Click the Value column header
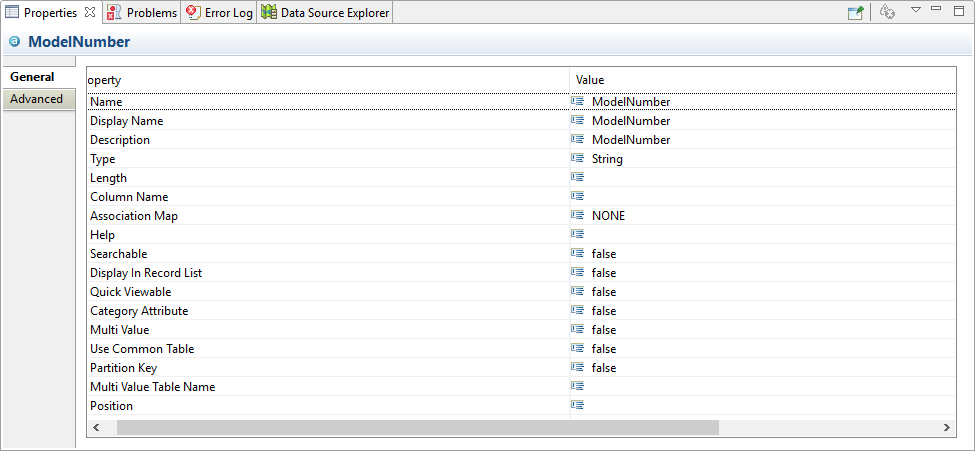This screenshot has width=975, height=451. coord(590,80)
